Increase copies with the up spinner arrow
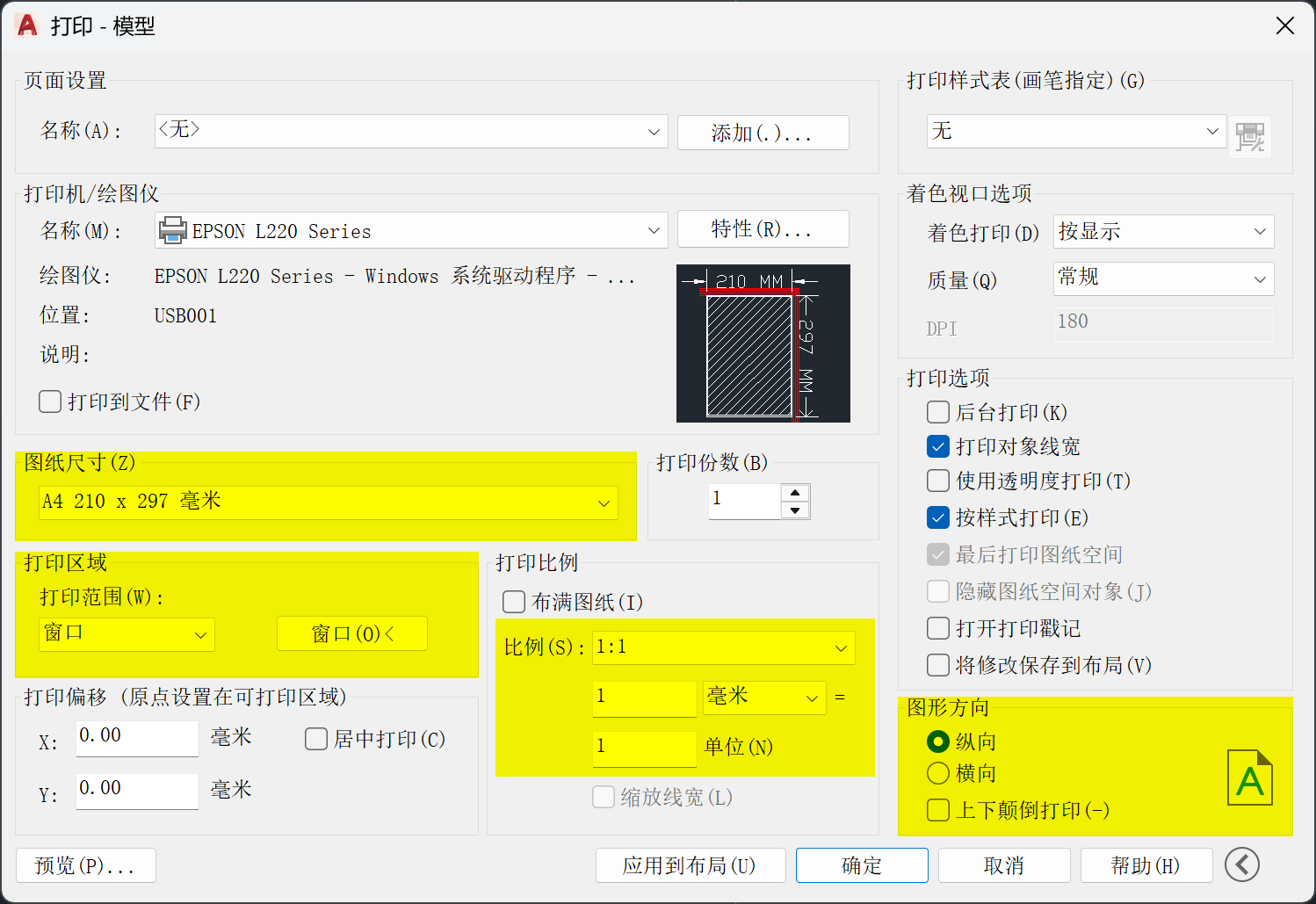Image resolution: width=1316 pixels, height=904 pixels. [795, 493]
